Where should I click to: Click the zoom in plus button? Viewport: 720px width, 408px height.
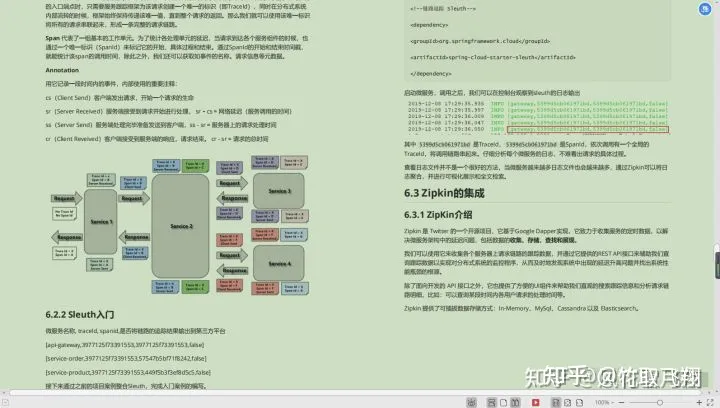pos(699,402)
